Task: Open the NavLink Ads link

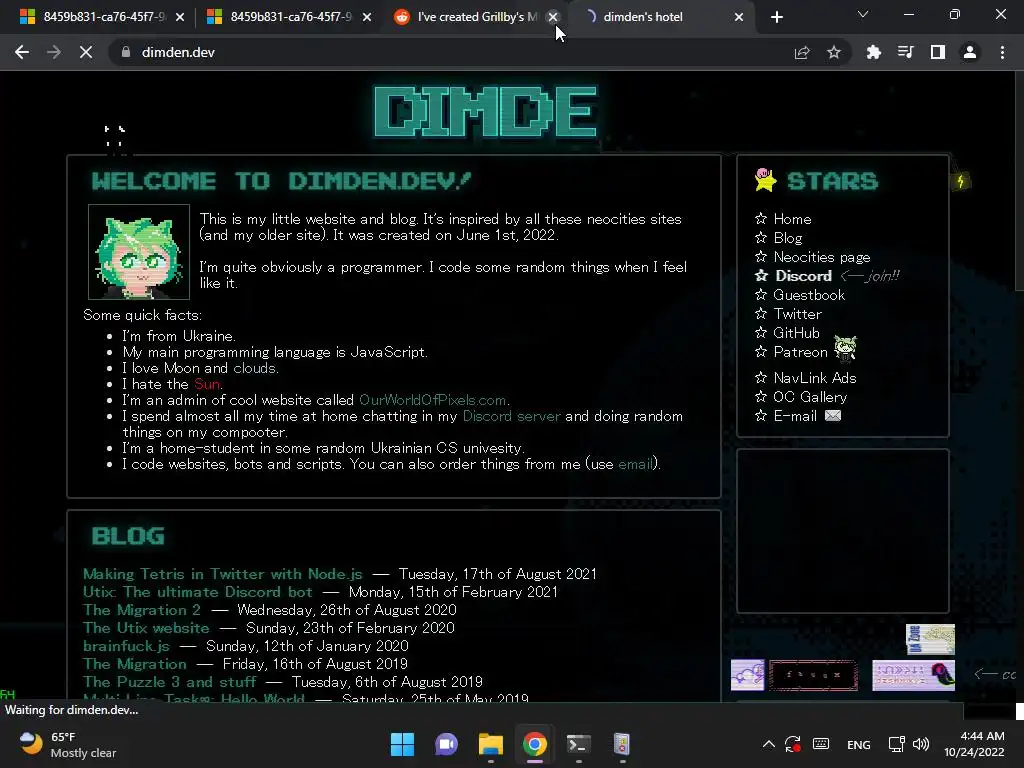Action: pos(814,377)
